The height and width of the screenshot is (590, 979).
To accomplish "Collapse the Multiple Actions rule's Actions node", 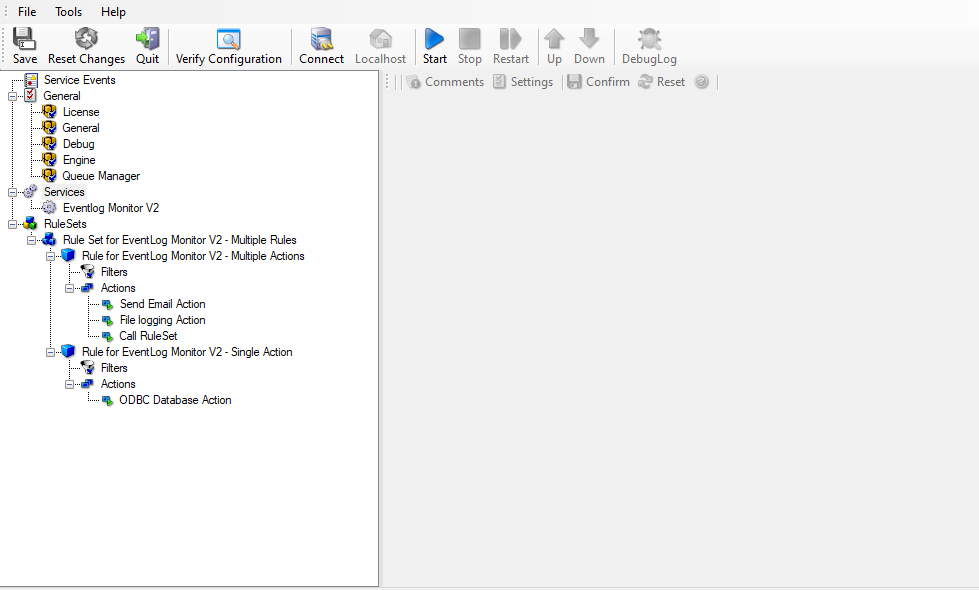I will (70, 288).
